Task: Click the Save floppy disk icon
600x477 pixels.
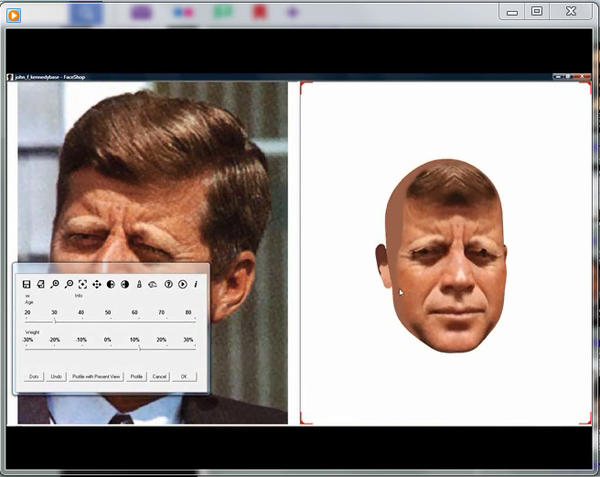Action: [26, 284]
